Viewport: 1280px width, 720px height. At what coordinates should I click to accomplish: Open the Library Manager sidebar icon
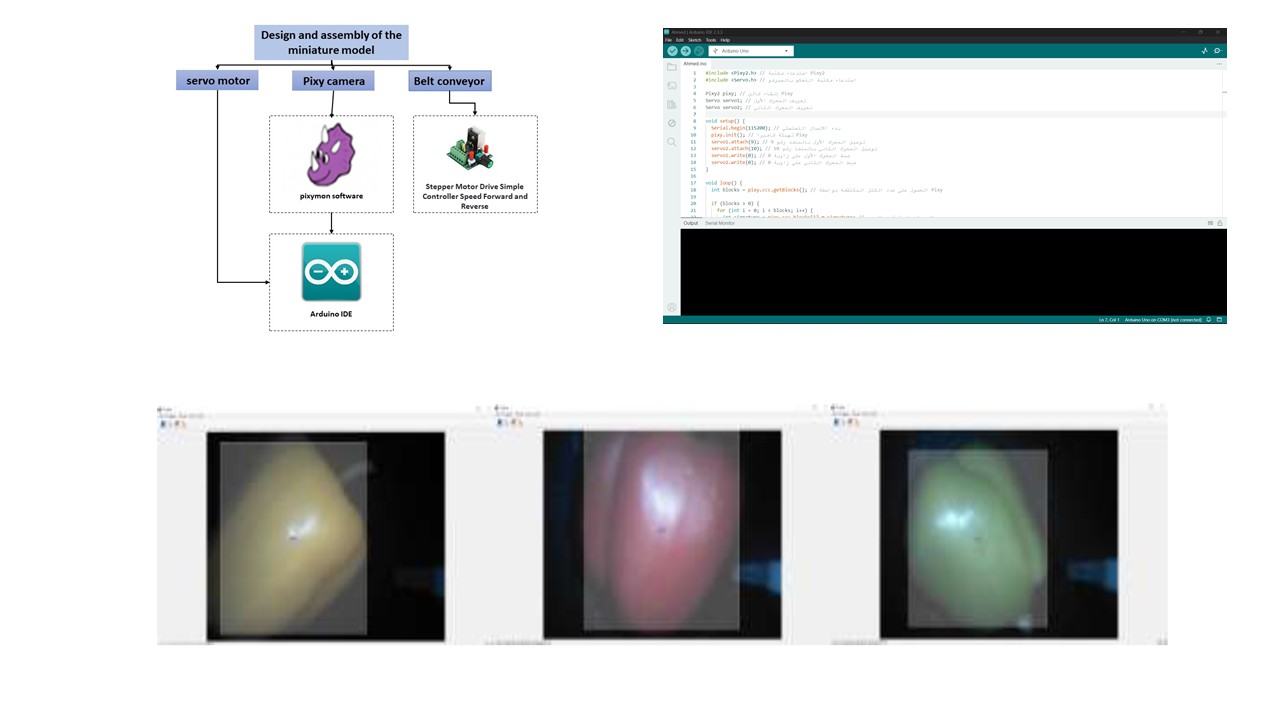click(672, 104)
